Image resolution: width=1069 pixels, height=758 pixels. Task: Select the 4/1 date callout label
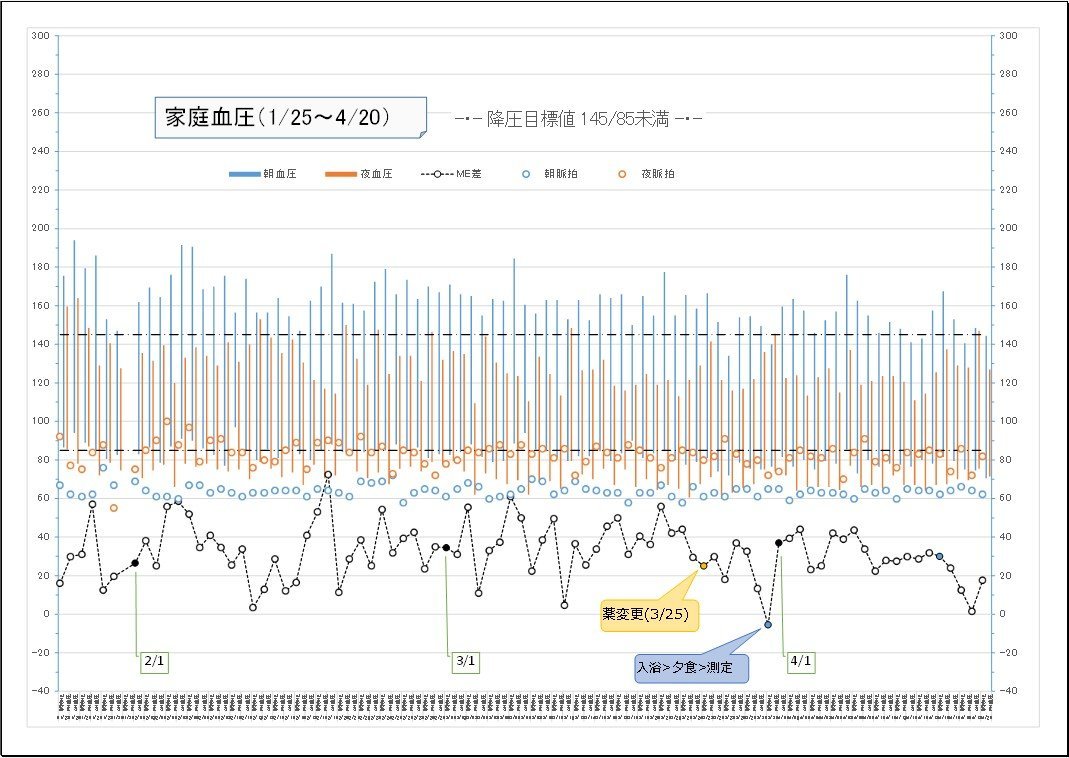click(x=801, y=661)
